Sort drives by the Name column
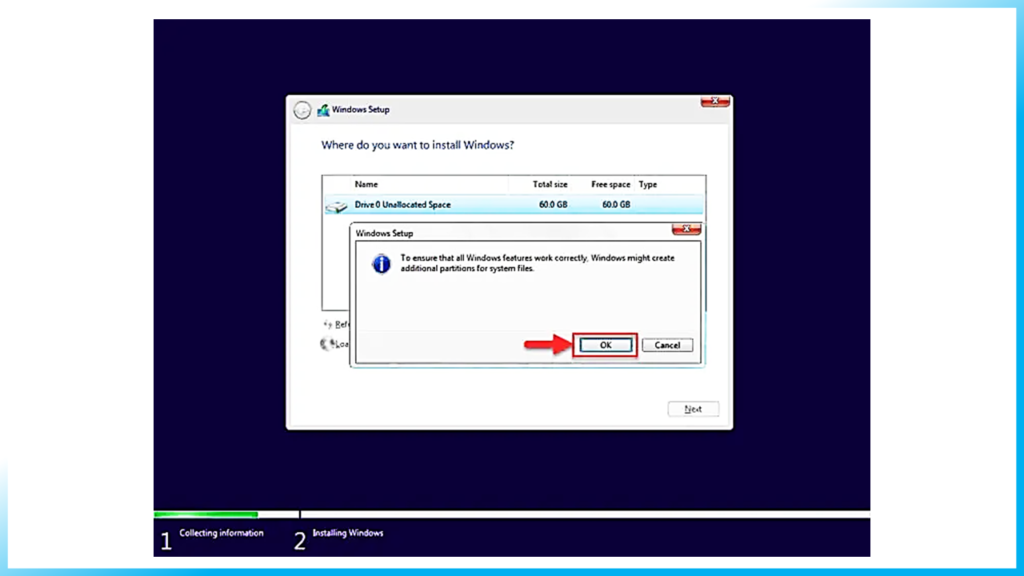 pyautogui.click(x=365, y=184)
